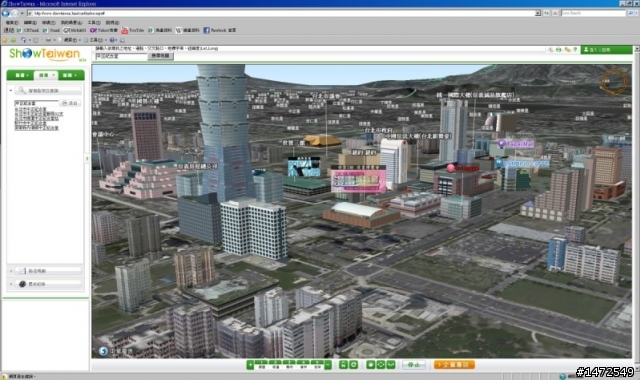Focus the top address search field

click(x=121, y=56)
